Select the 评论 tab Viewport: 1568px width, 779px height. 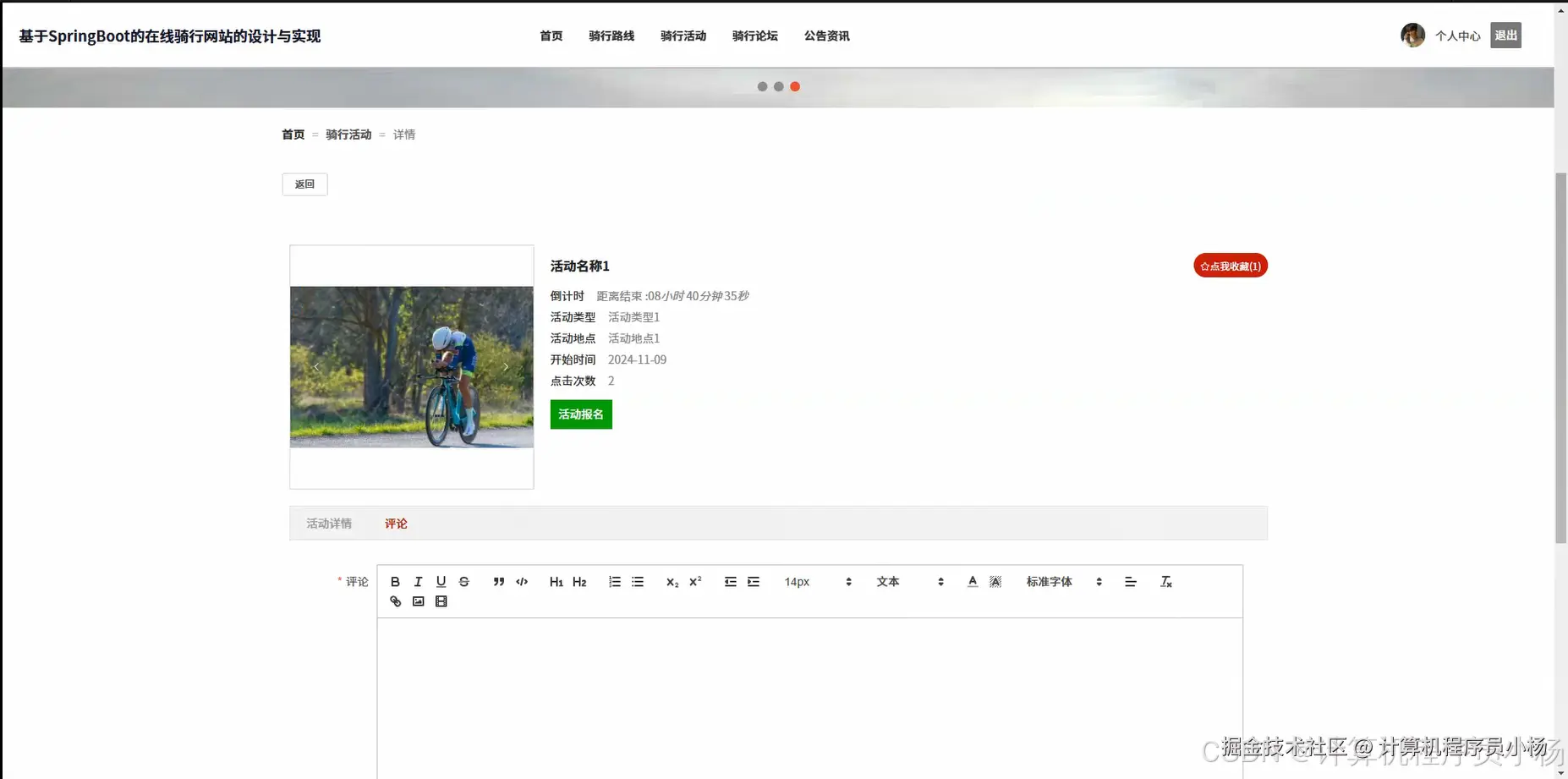[x=396, y=524]
